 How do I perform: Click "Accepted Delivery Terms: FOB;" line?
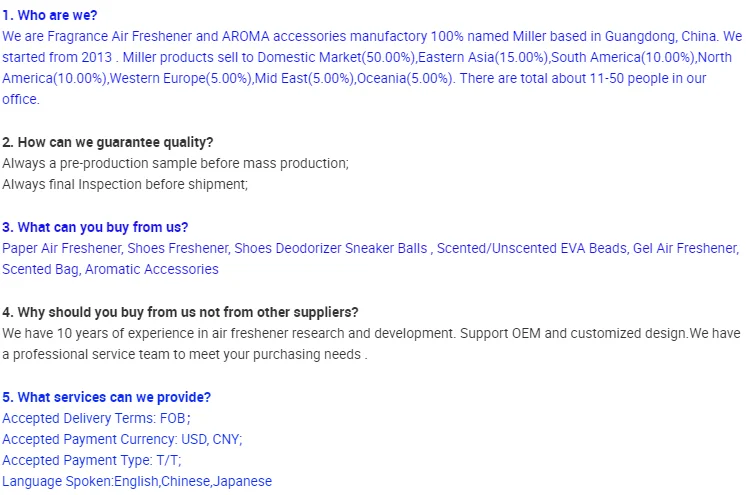[96, 418]
